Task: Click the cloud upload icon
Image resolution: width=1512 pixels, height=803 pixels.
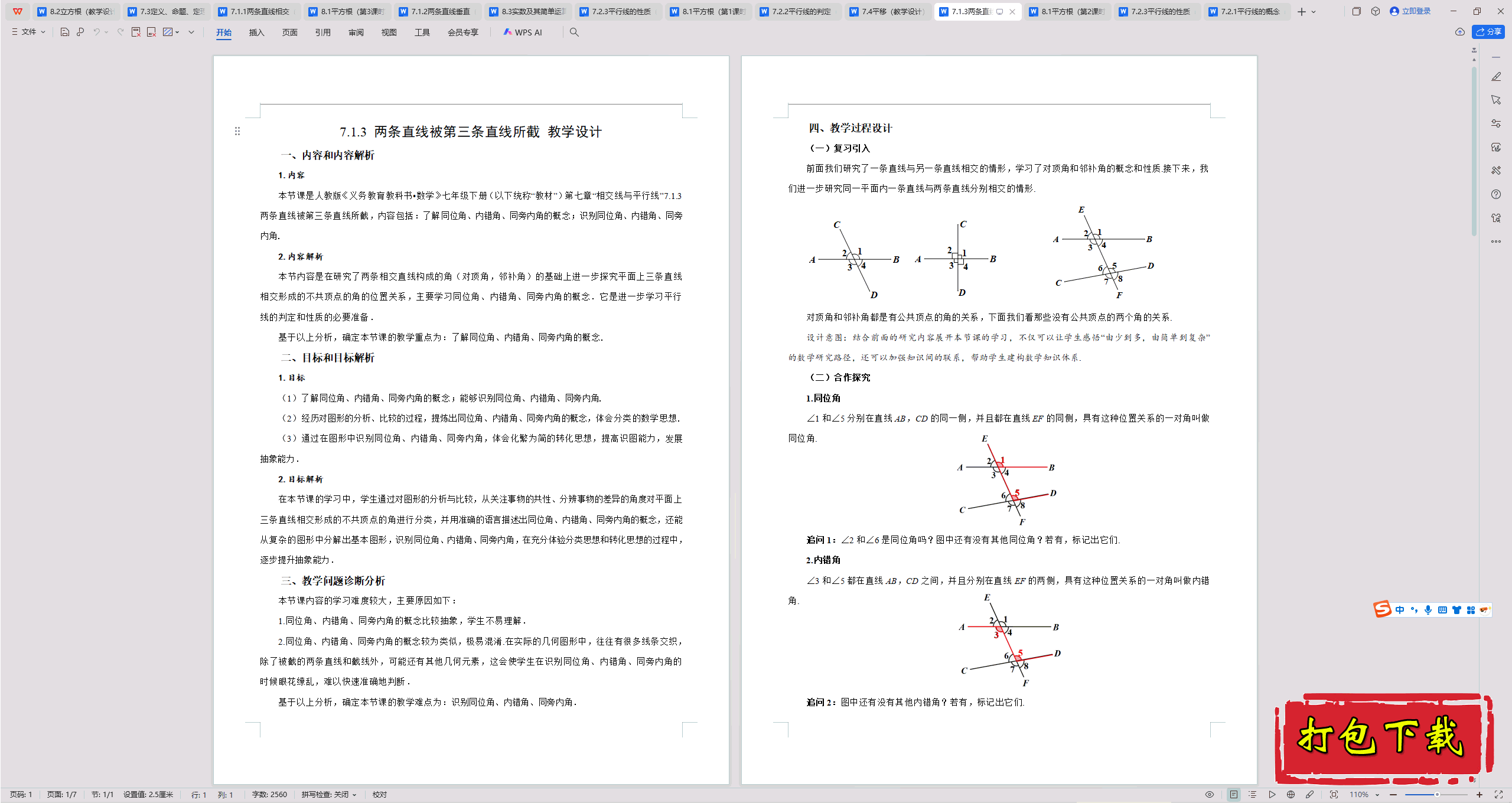Action: (1460, 32)
